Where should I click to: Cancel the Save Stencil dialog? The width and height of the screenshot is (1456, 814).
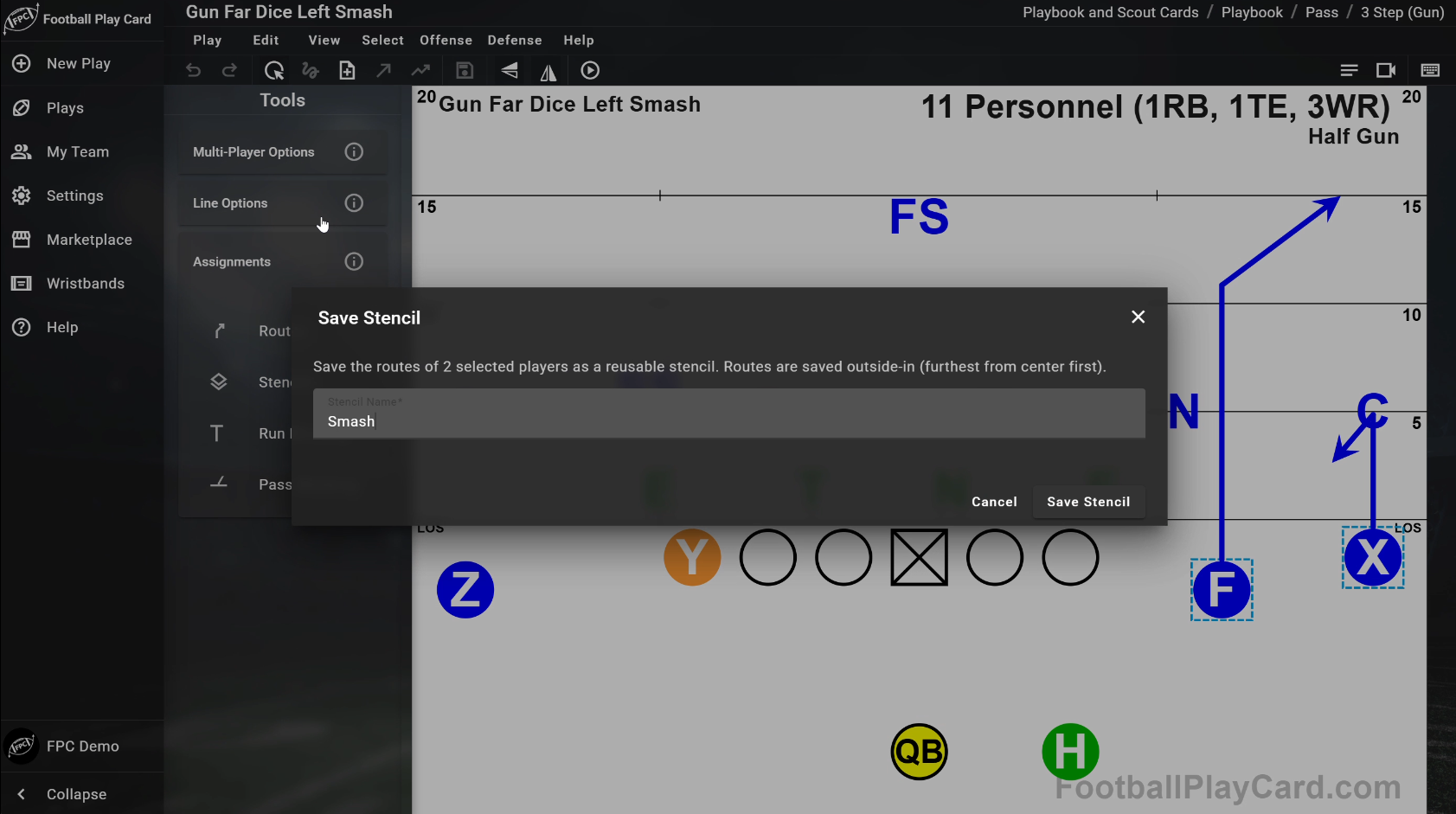pyautogui.click(x=994, y=502)
